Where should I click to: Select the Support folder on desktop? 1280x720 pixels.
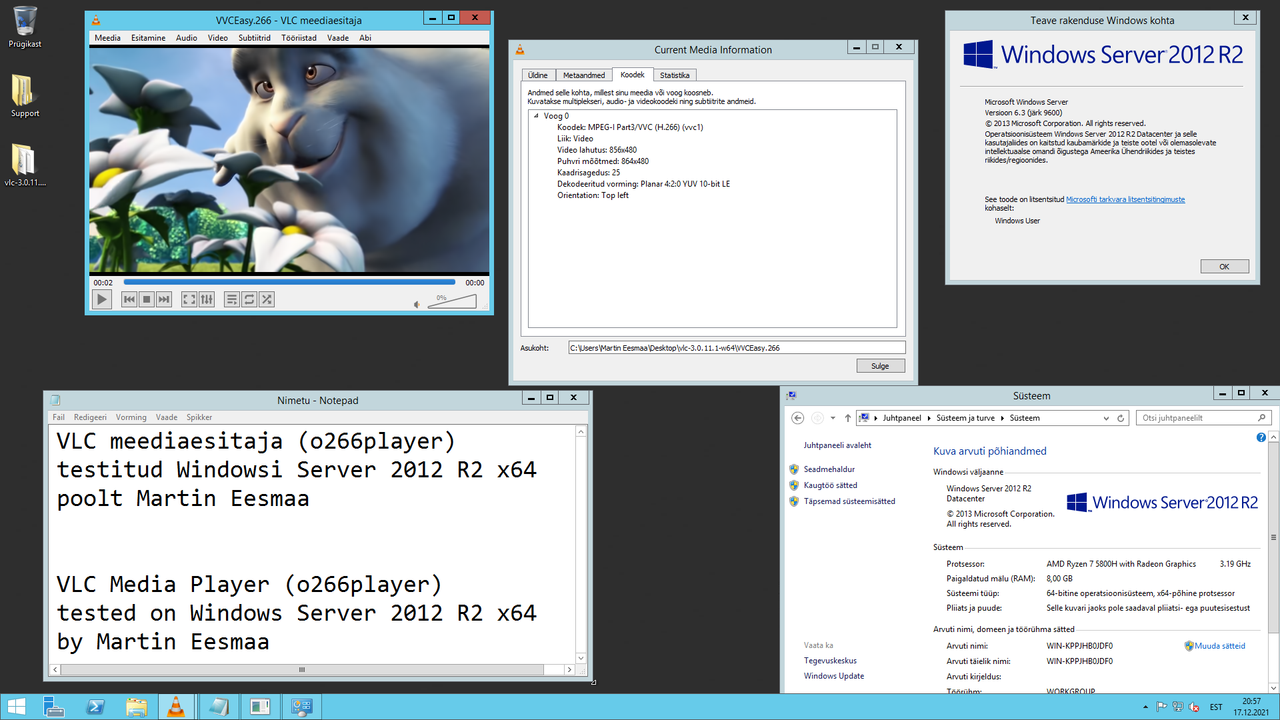pyautogui.click(x=25, y=96)
